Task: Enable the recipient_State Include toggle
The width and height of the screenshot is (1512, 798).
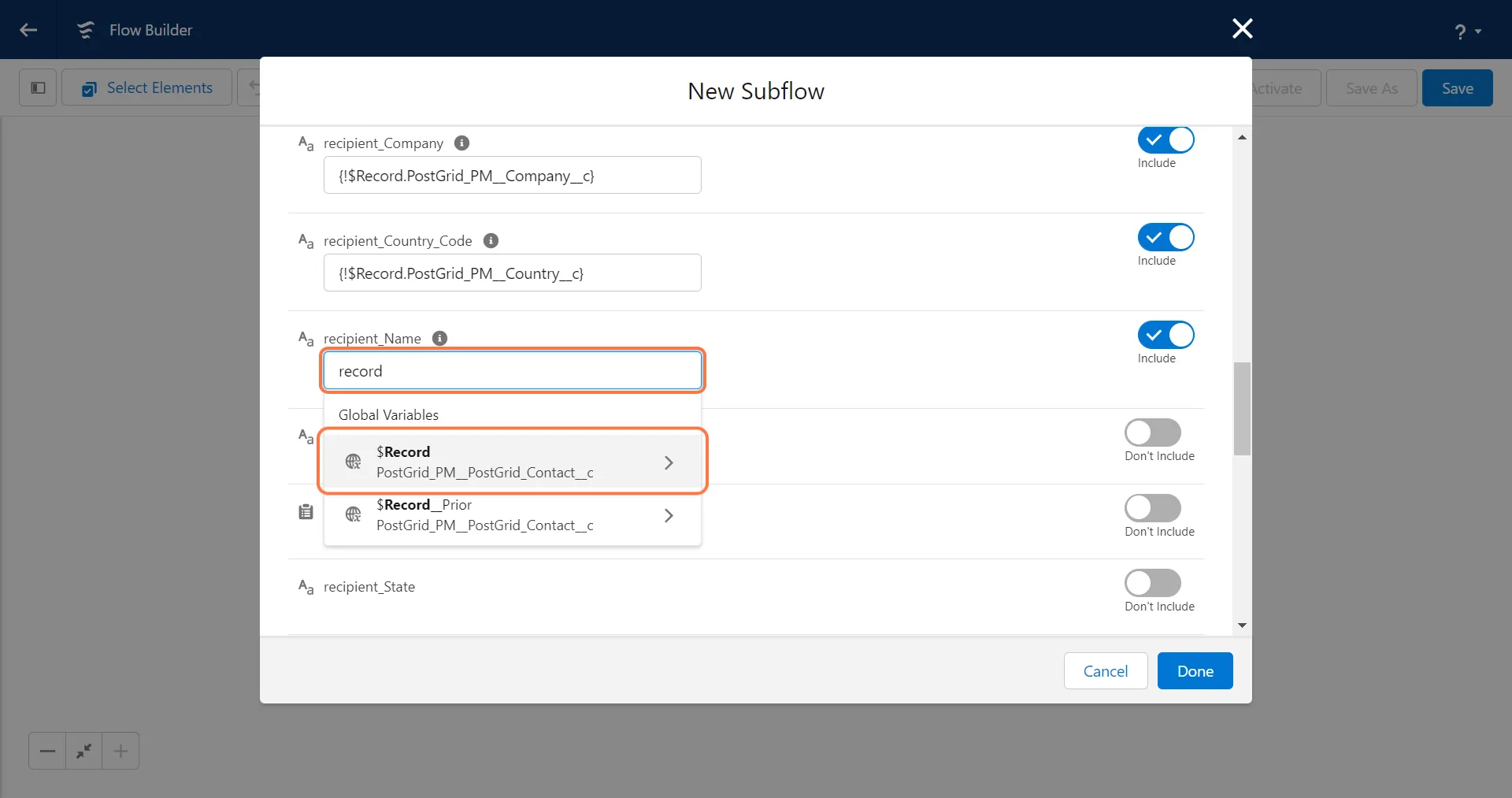Action: 1152,584
